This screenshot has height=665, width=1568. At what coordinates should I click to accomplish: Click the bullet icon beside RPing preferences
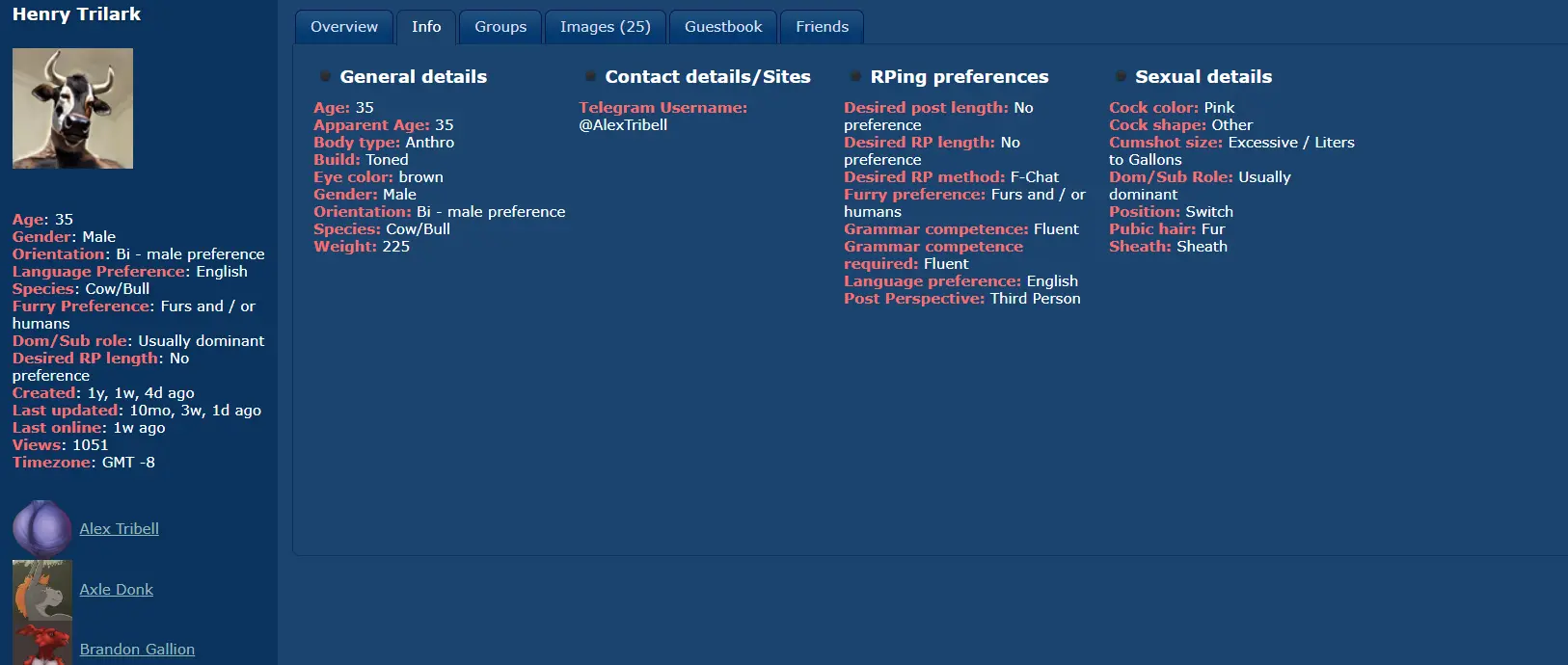[855, 76]
